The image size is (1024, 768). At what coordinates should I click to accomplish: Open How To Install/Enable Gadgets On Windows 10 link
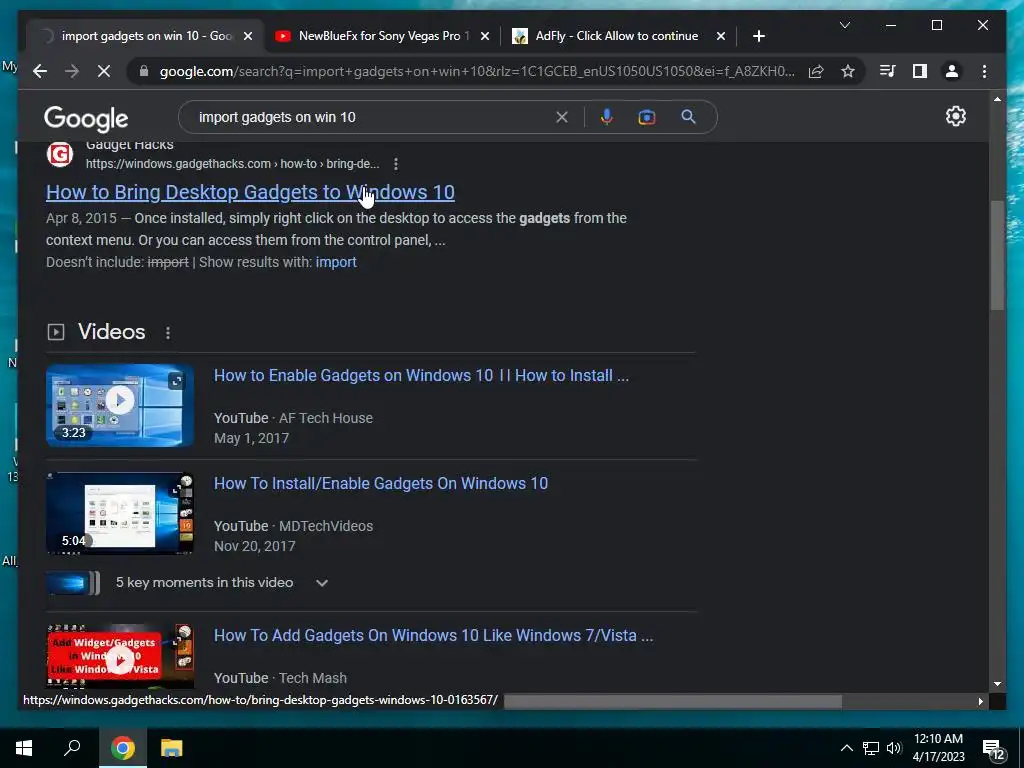point(381,483)
